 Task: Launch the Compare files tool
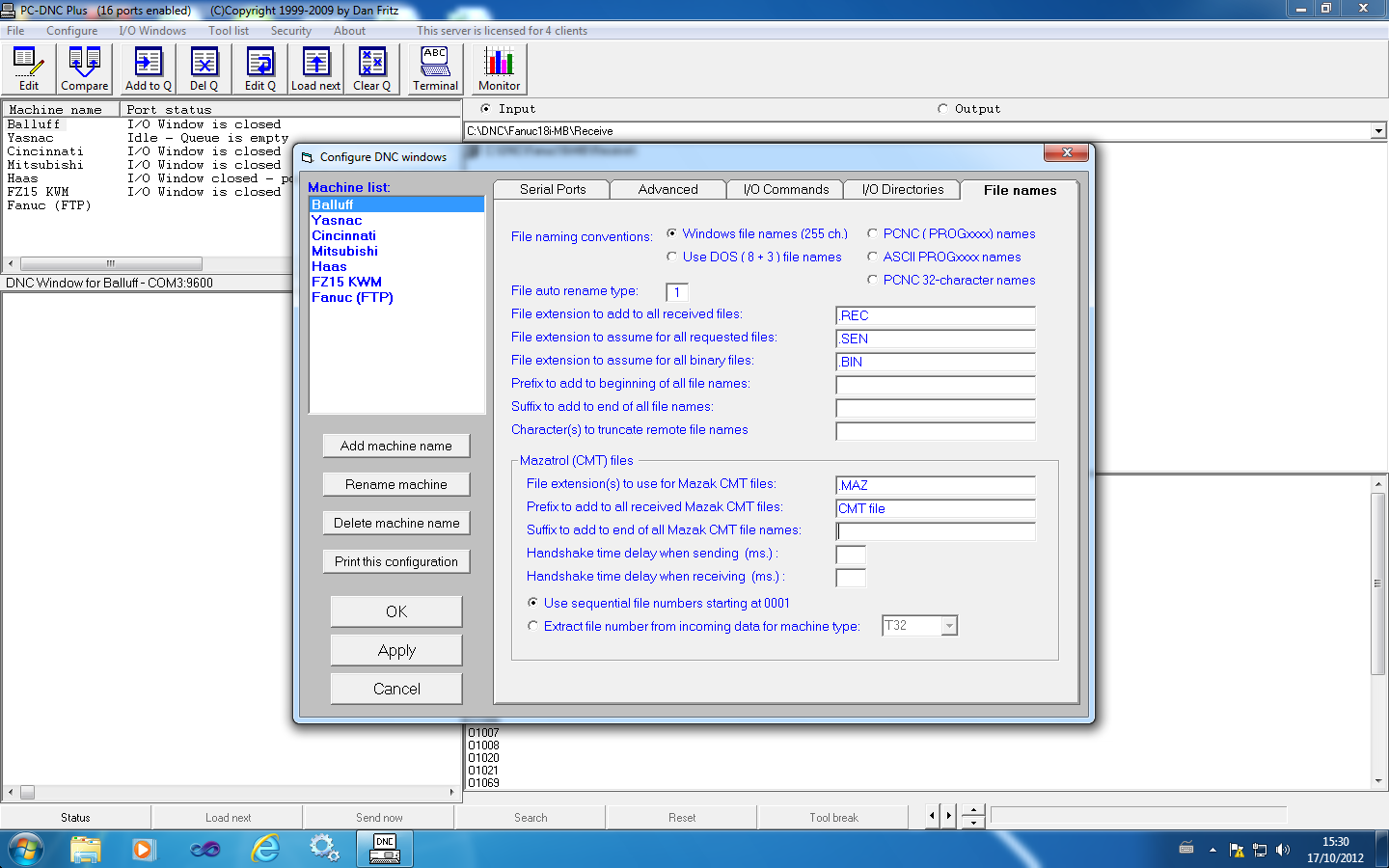click(84, 68)
